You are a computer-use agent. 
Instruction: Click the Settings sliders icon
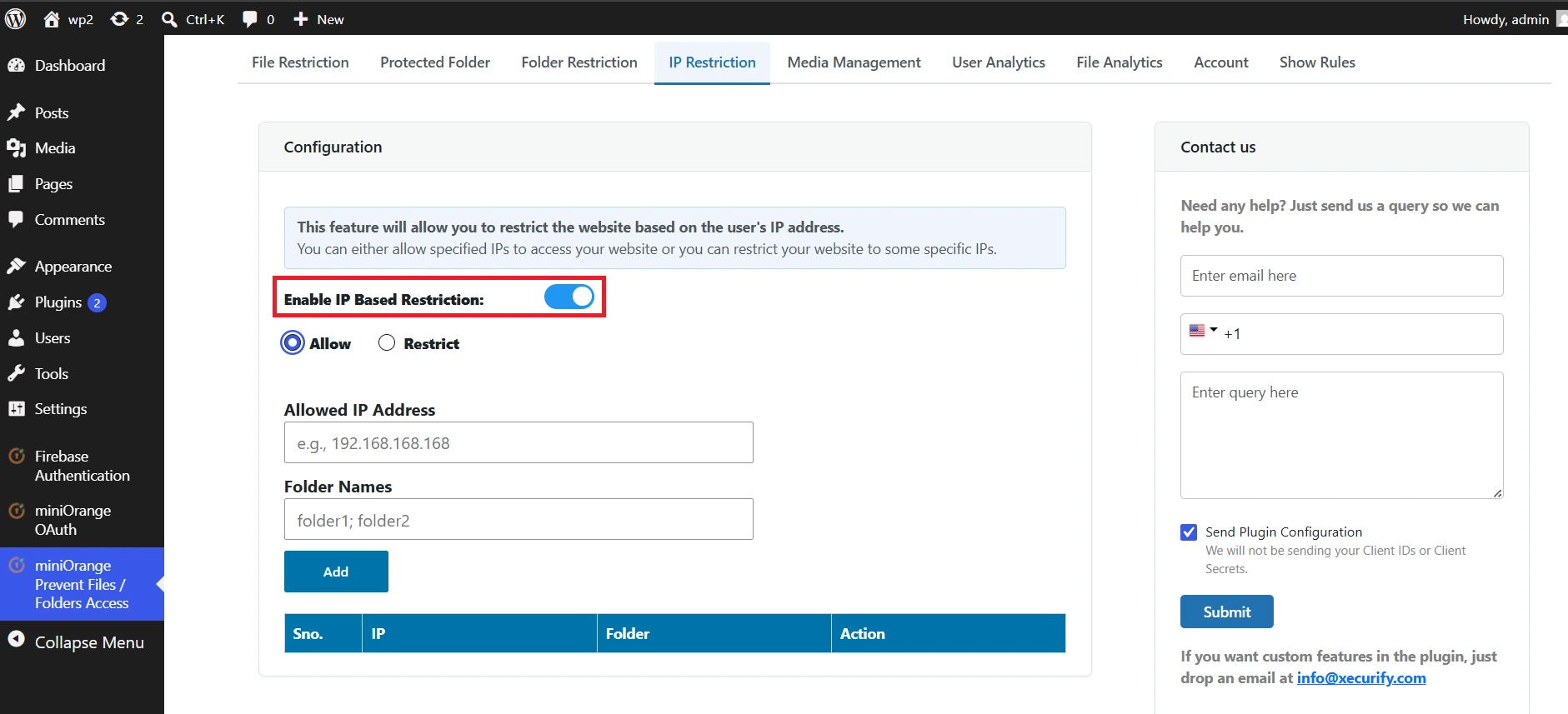click(16, 408)
